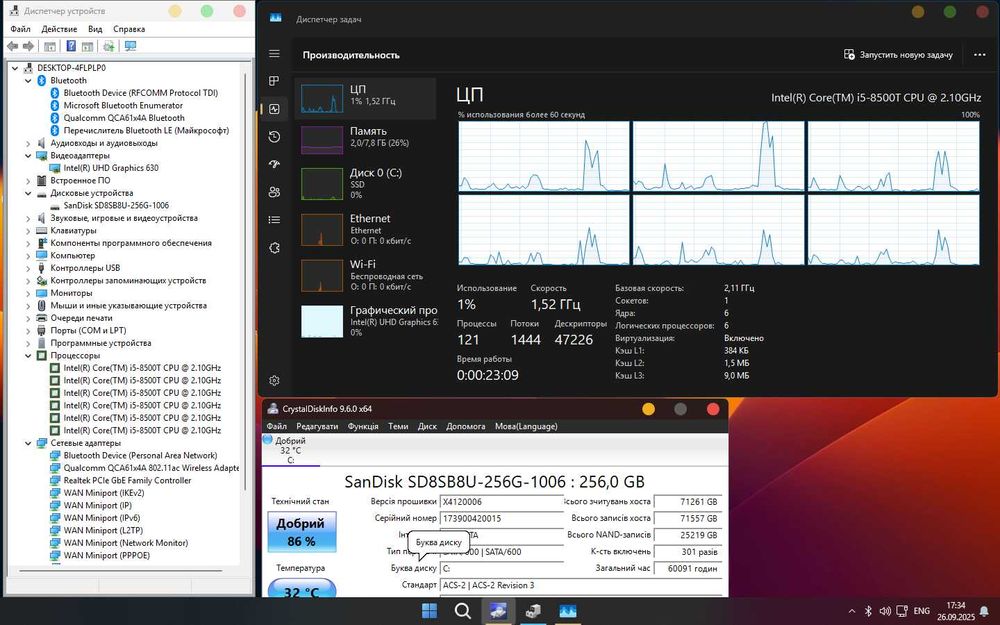The height and width of the screenshot is (625, 1000).
Task: Select the C: disk tab in CrystalDiskInfo
Action: pyautogui.click(x=291, y=450)
